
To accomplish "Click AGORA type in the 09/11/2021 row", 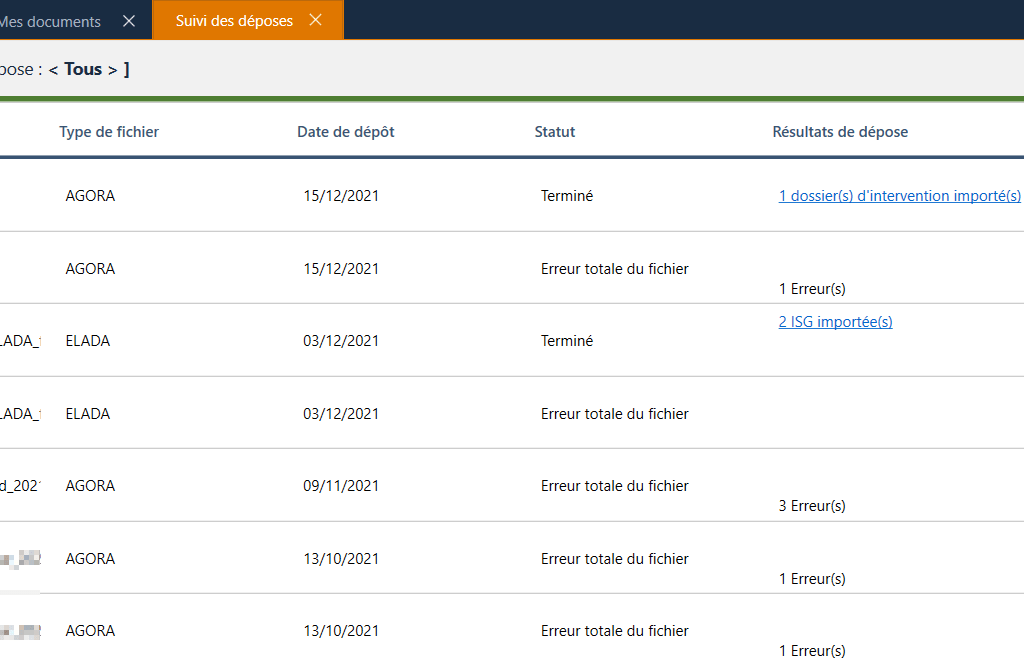I will pos(90,486).
